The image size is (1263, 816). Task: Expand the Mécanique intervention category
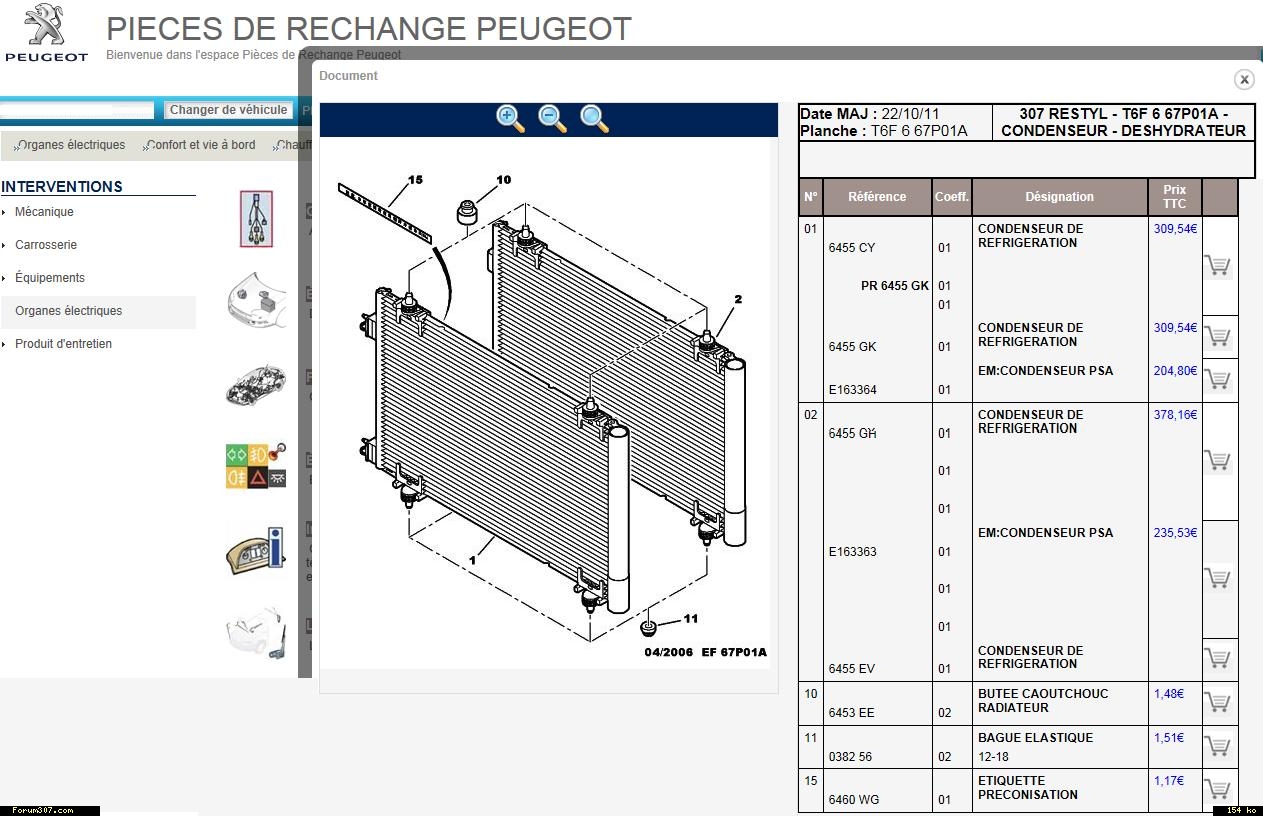point(44,212)
